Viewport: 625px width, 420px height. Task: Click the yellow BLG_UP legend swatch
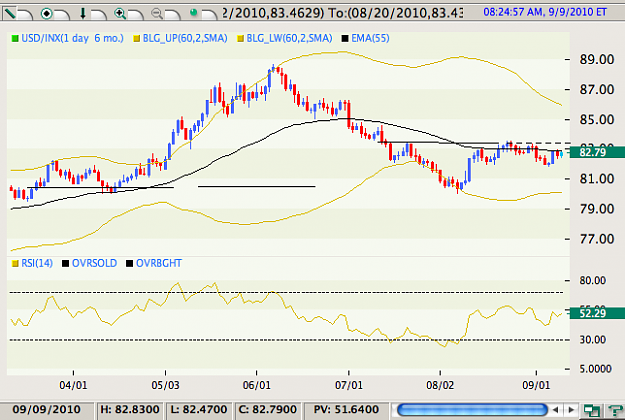pyautogui.click(x=137, y=39)
